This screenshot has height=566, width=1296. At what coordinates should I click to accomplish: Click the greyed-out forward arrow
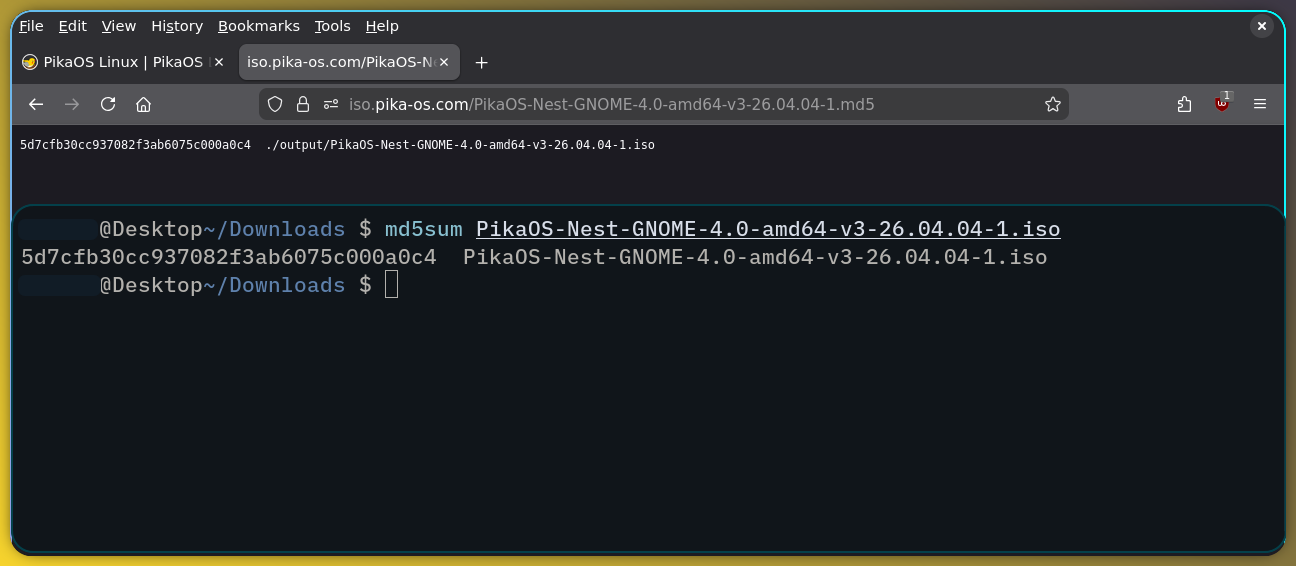click(x=72, y=104)
